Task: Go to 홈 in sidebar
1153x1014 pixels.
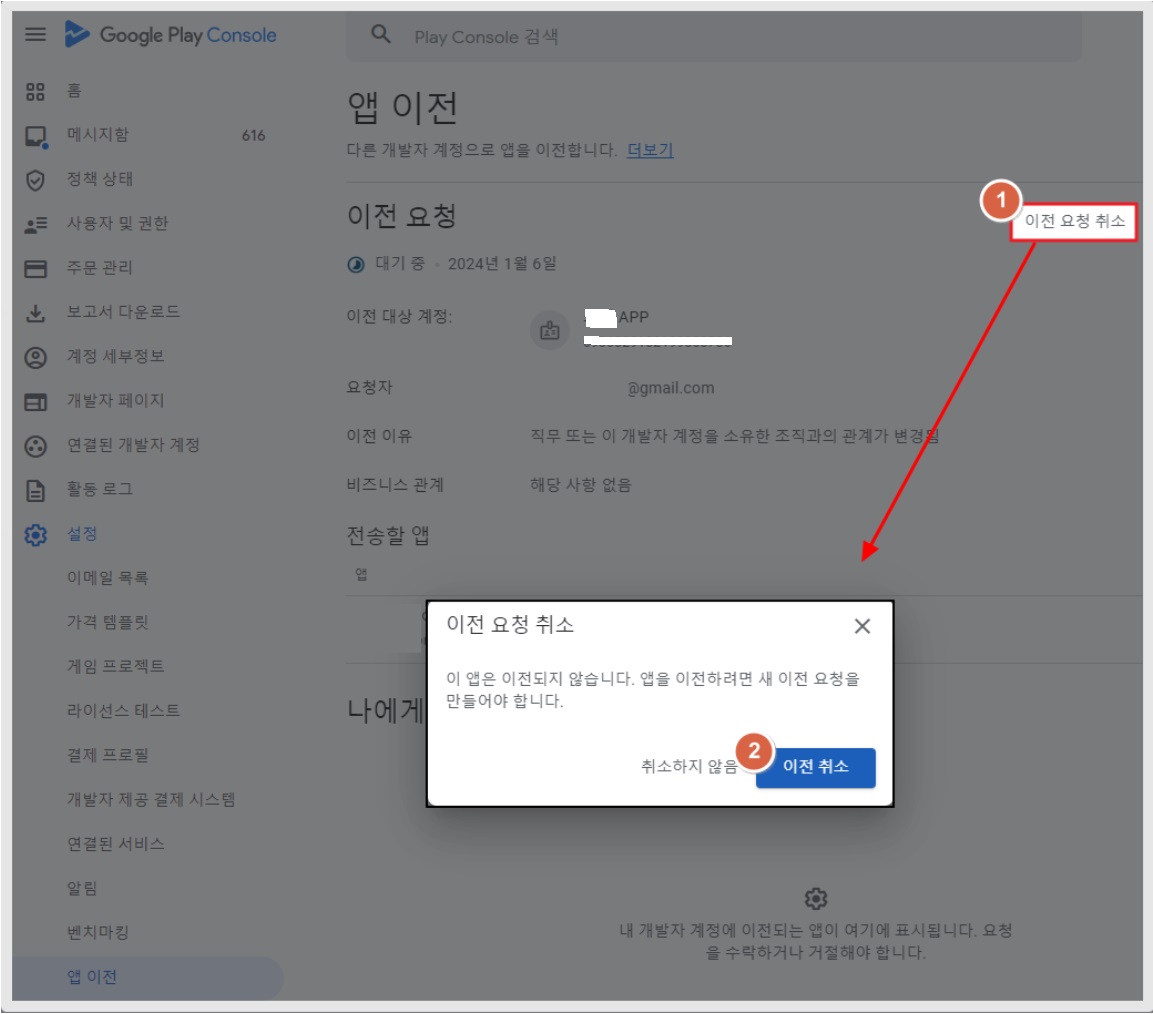Action: coord(74,90)
